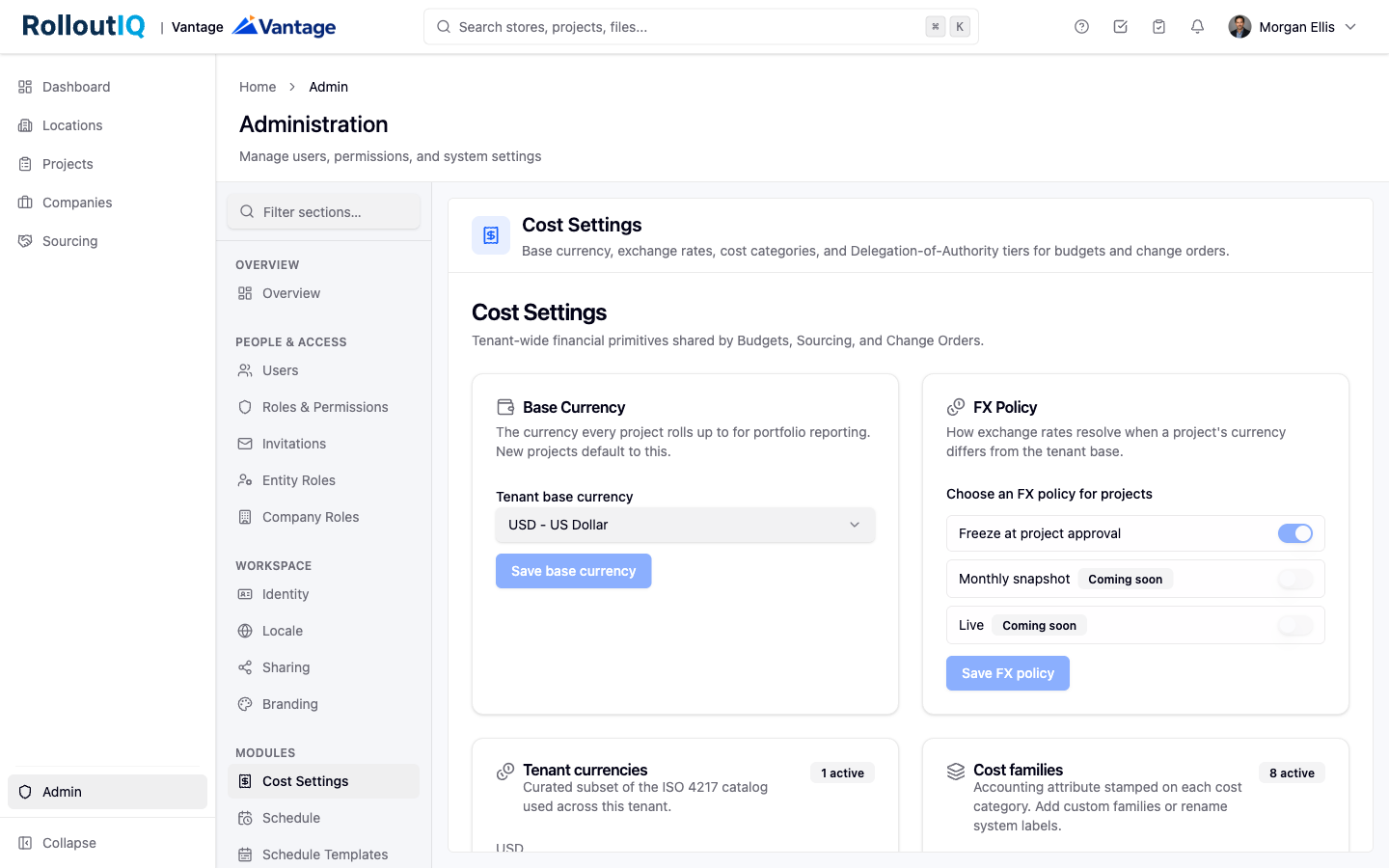Focus the global search field

point(701,27)
